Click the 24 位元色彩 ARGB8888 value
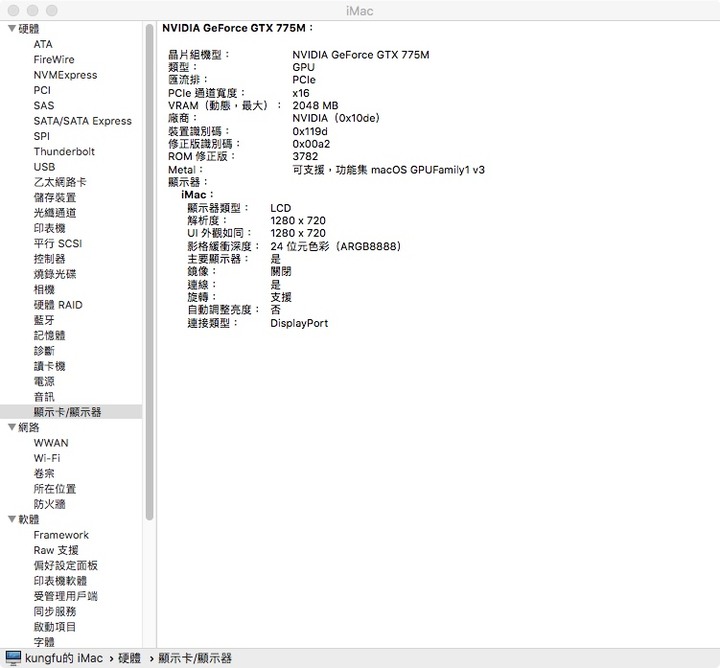Viewport: 720px width, 668px height. [336, 246]
